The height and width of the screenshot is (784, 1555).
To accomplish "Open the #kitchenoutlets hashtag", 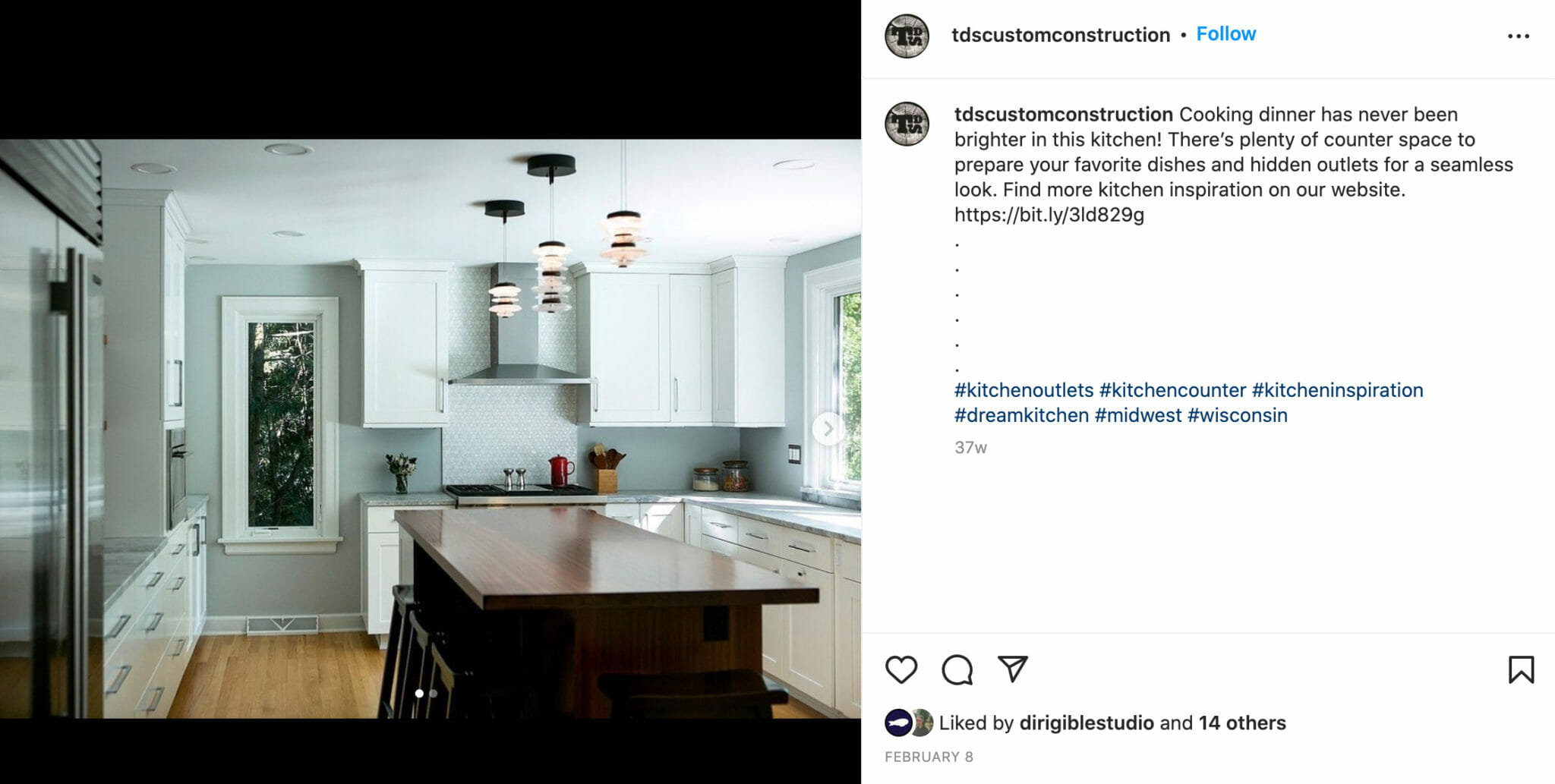I will point(1024,390).
